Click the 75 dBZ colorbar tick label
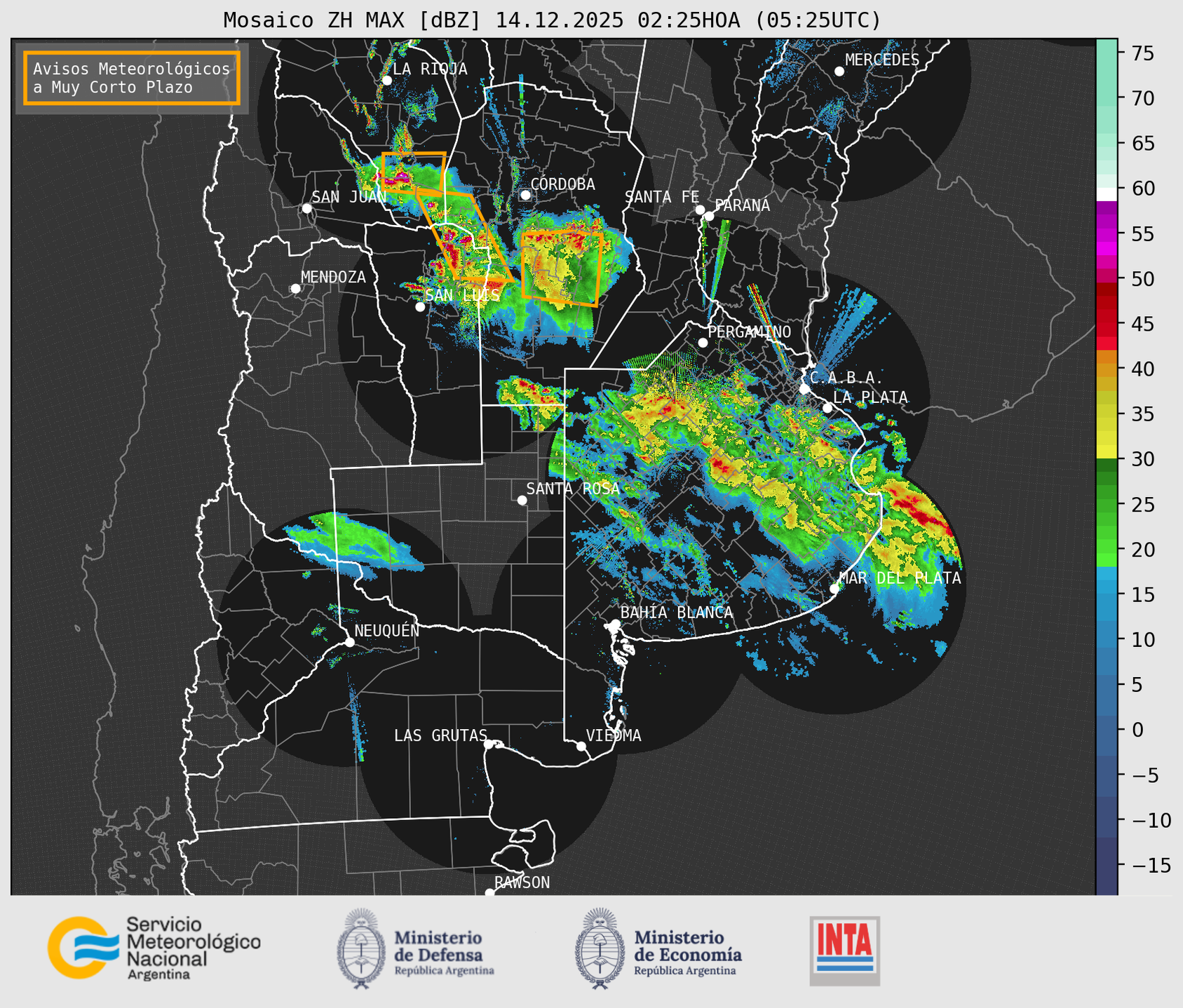Viewport: 1183px width, 1008px height. pos(1142,53)
